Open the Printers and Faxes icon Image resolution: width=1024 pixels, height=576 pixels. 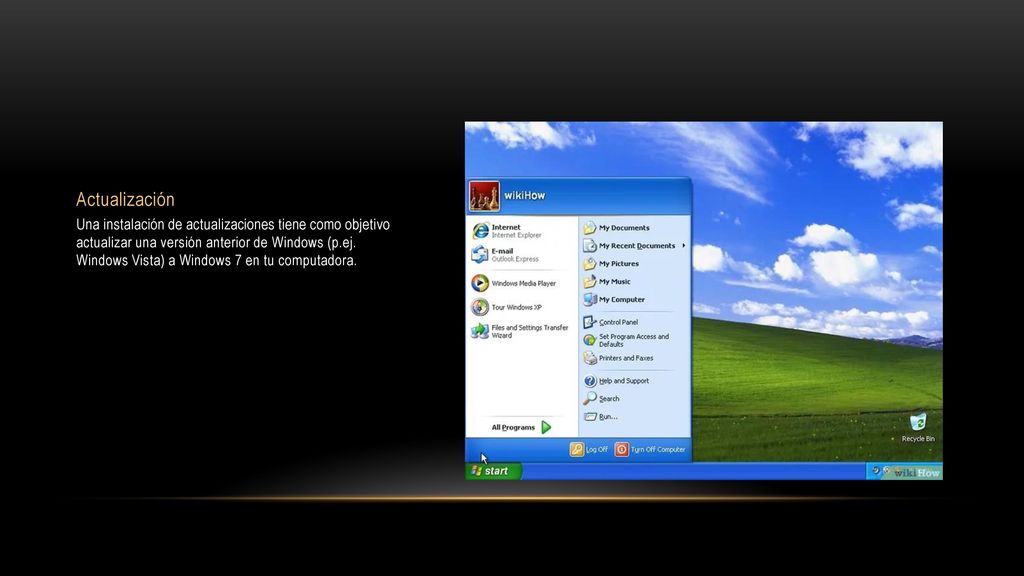point(590,358)
